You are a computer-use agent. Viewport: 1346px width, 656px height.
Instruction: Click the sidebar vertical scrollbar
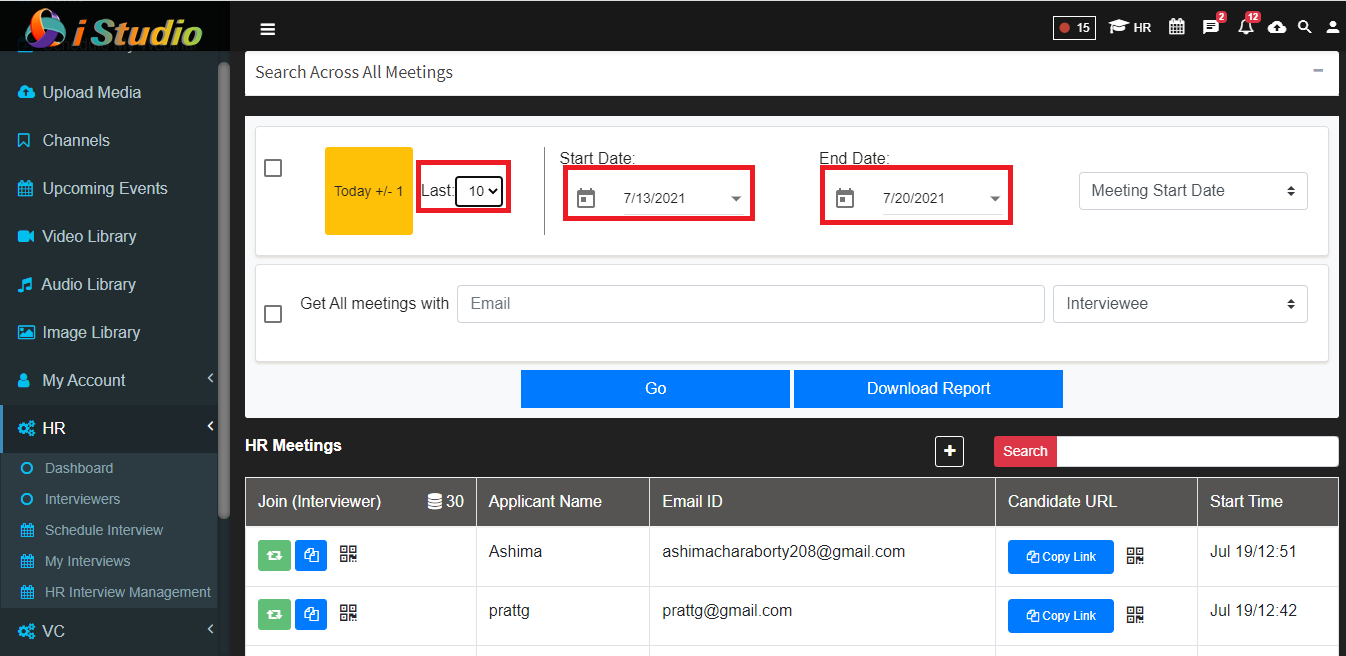[224, 290]
